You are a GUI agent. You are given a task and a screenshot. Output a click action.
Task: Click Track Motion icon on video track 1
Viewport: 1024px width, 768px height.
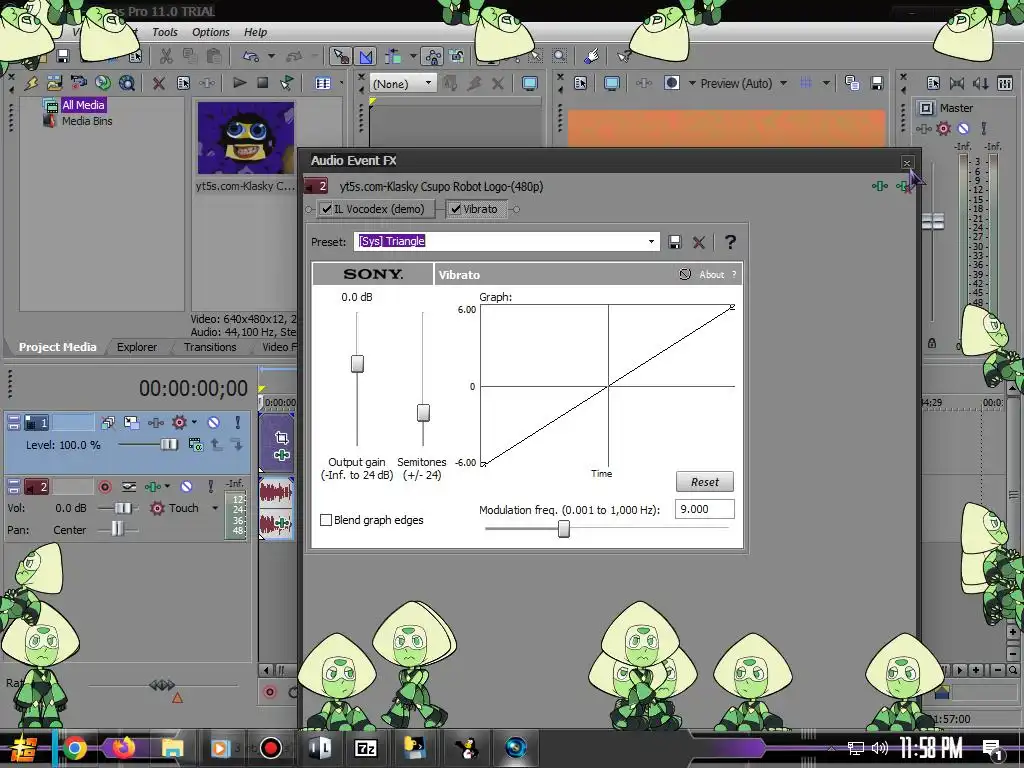pyautogui.click(x=131, y=423)
